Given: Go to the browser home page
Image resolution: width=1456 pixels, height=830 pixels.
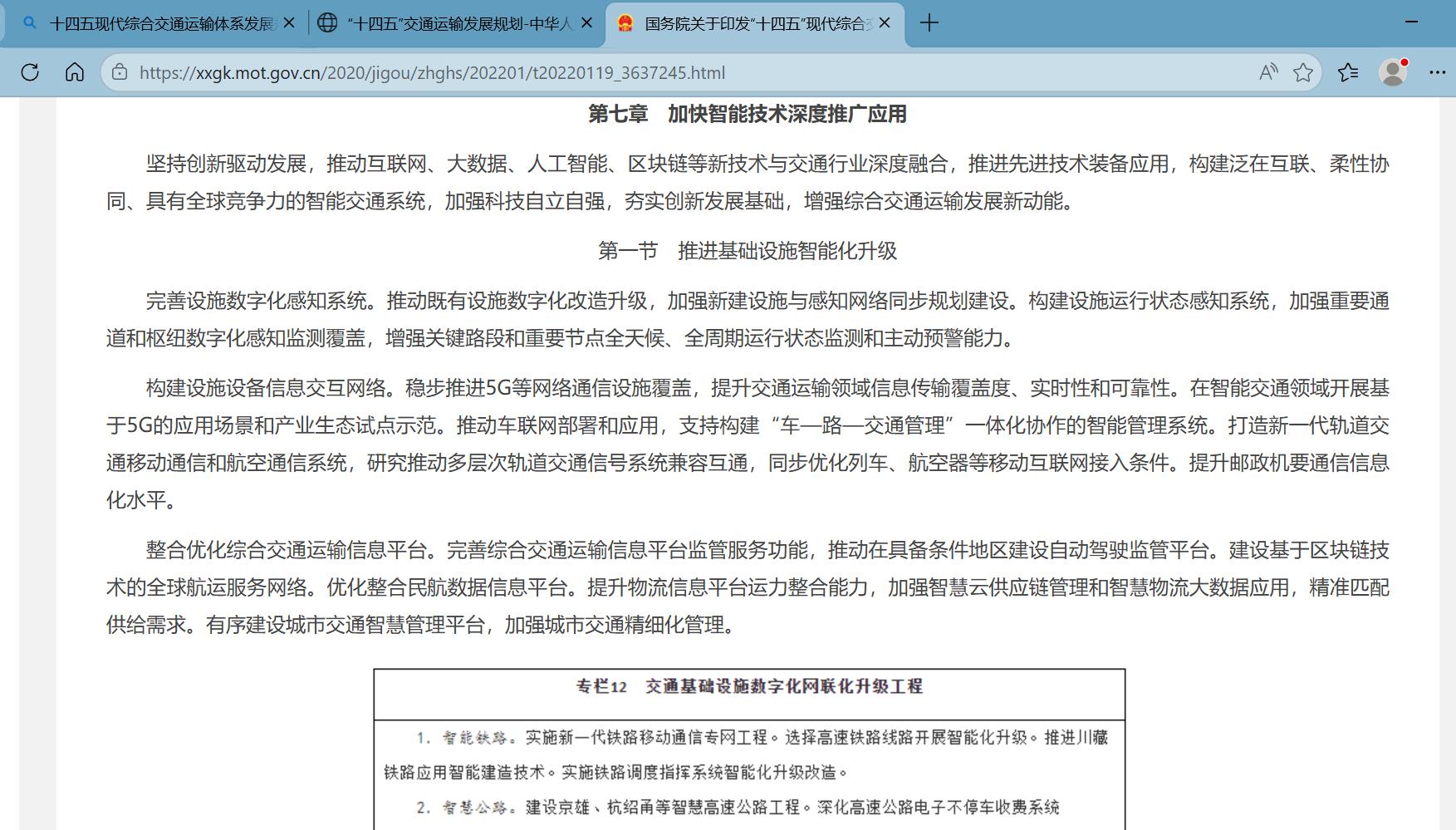Looking at the screenshot, I should coord(75,72).
